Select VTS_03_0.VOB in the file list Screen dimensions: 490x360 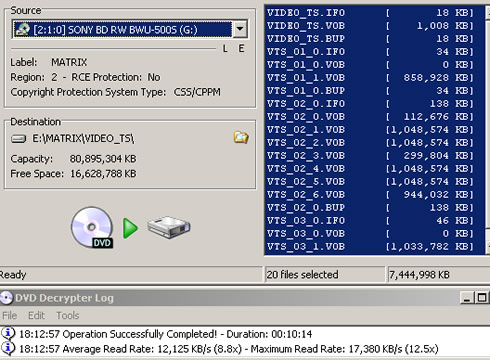coord(374,234)
